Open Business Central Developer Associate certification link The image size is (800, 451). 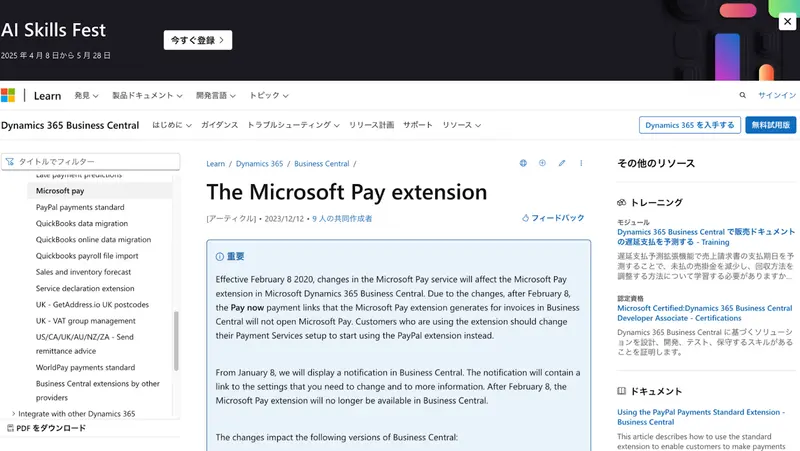point(705,313)
